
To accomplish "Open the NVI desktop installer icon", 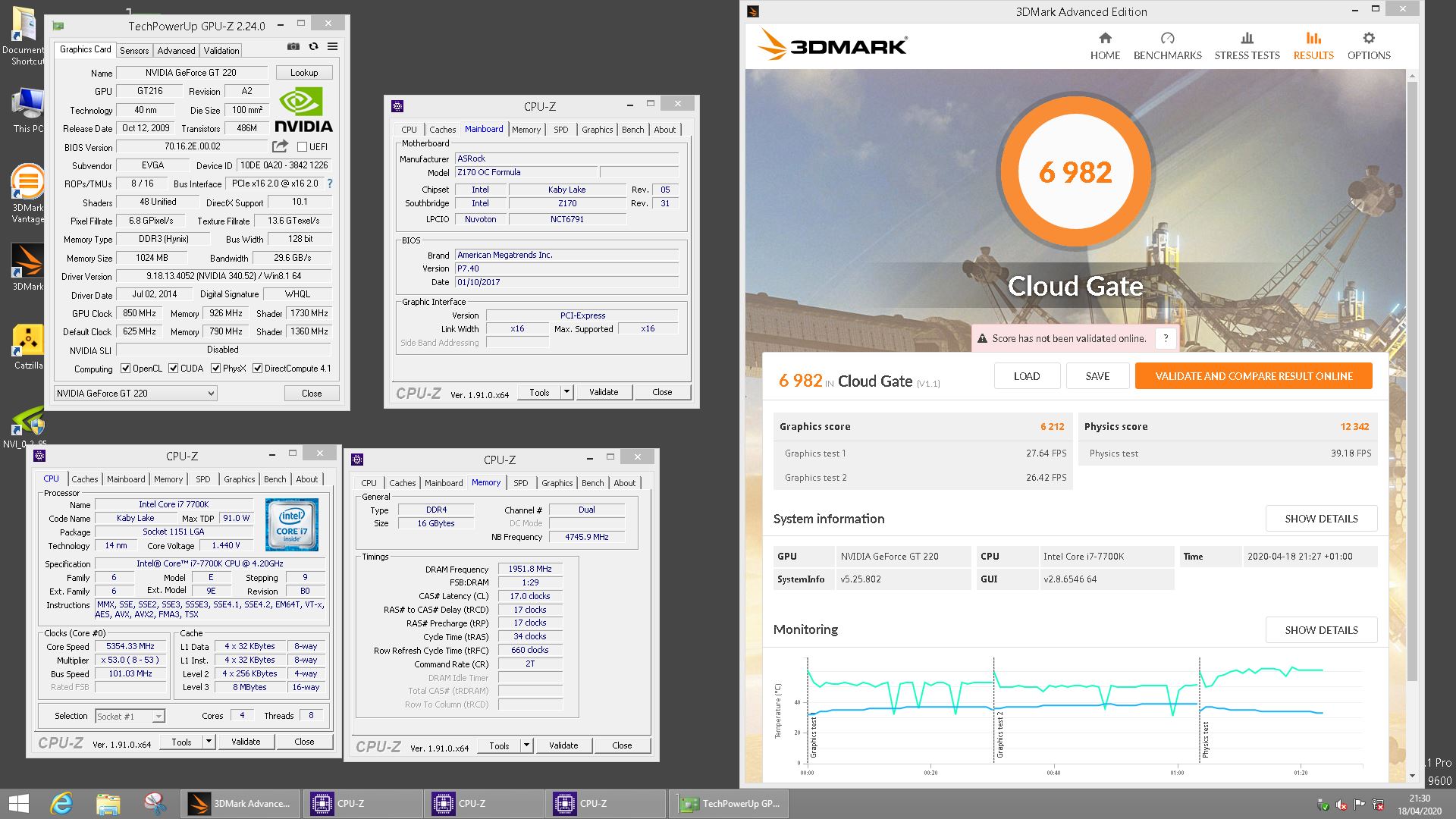I will click(x=28, y=427).
